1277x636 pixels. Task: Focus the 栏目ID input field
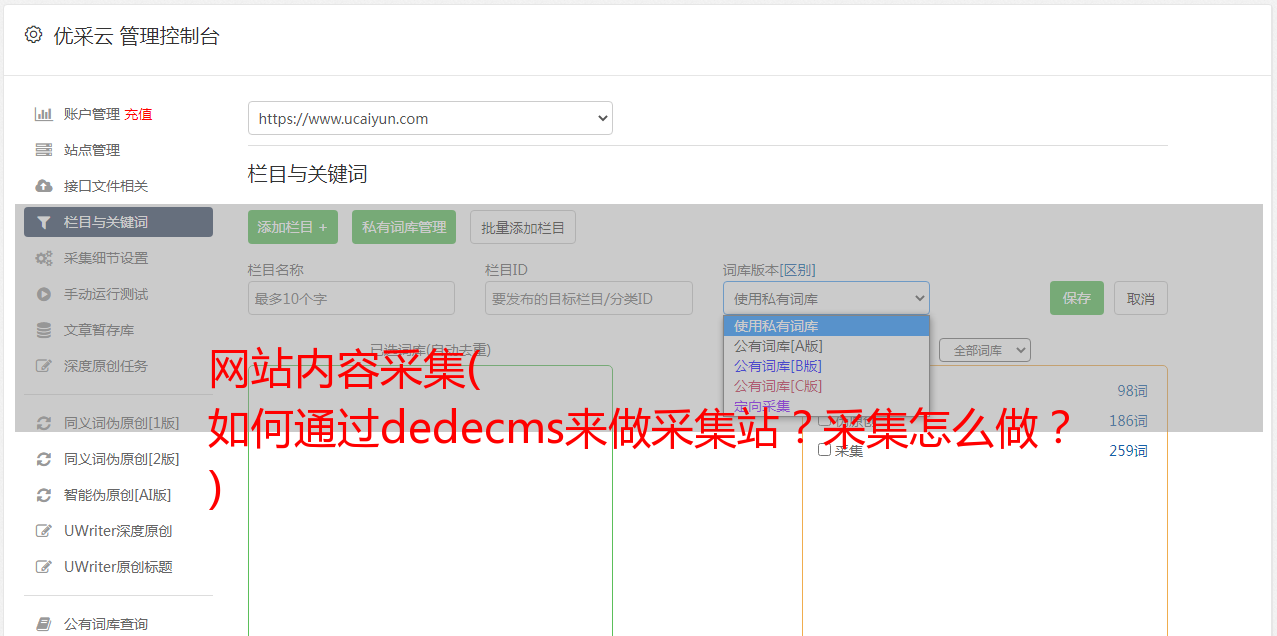pyautogui.click(x=589, y=298)
